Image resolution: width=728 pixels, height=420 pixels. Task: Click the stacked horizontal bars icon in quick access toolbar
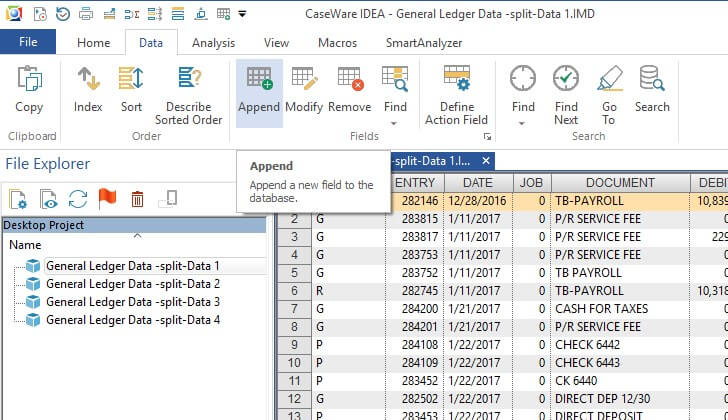(178, 14)
